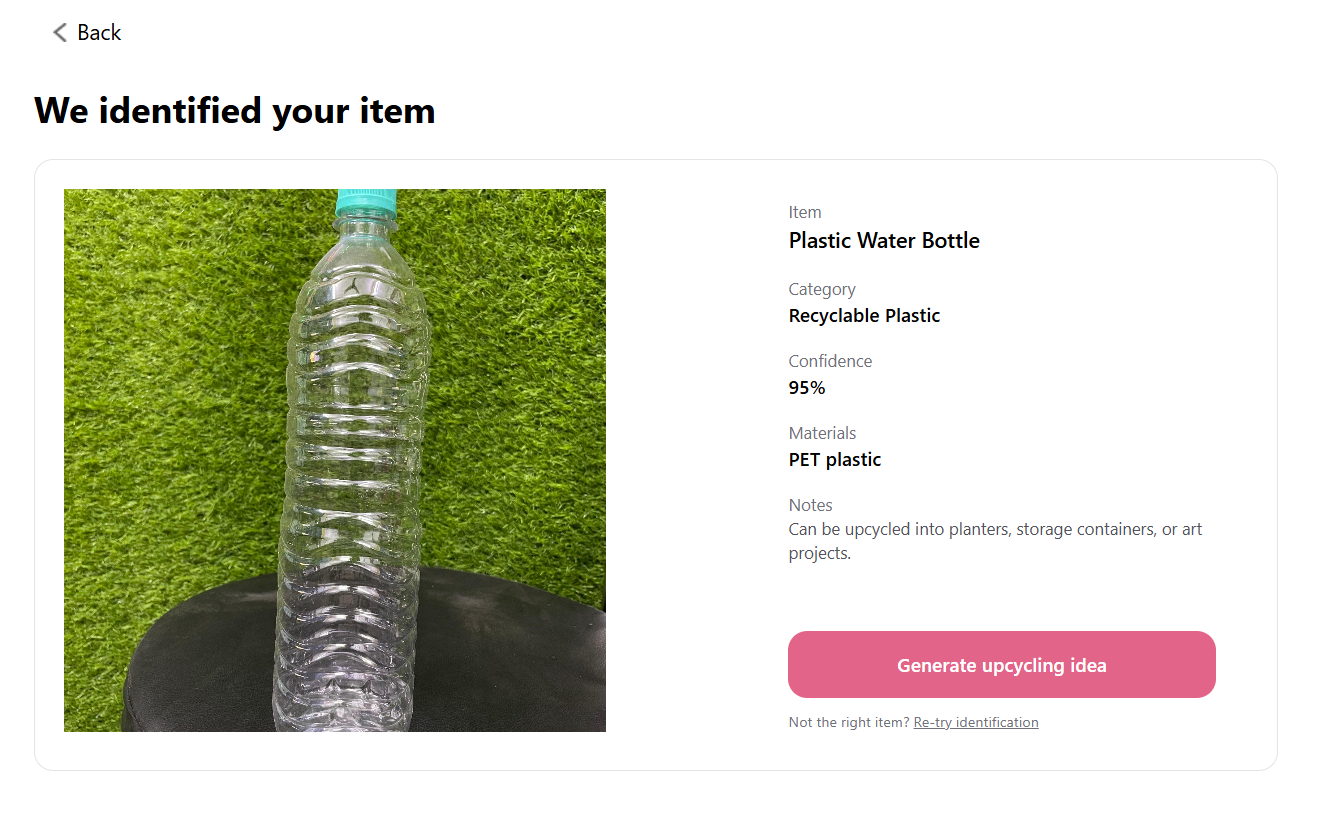Click the back chevron arrow icon
The image size is (1324, 817).
click(x=60, y=33)
